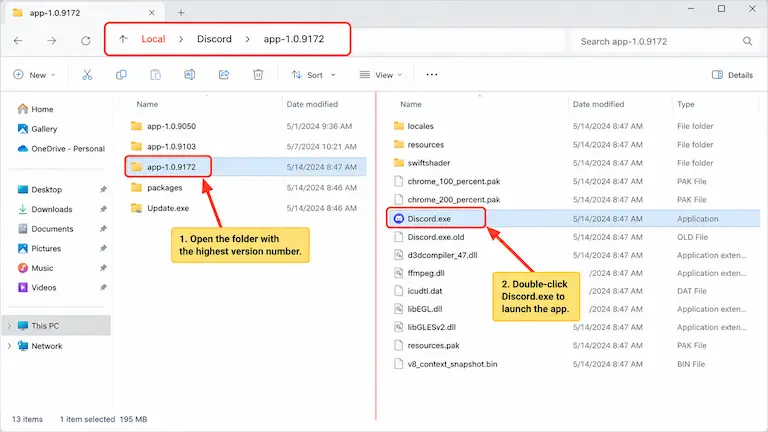Click Local in the address breadcrumb

pos(153,39)
